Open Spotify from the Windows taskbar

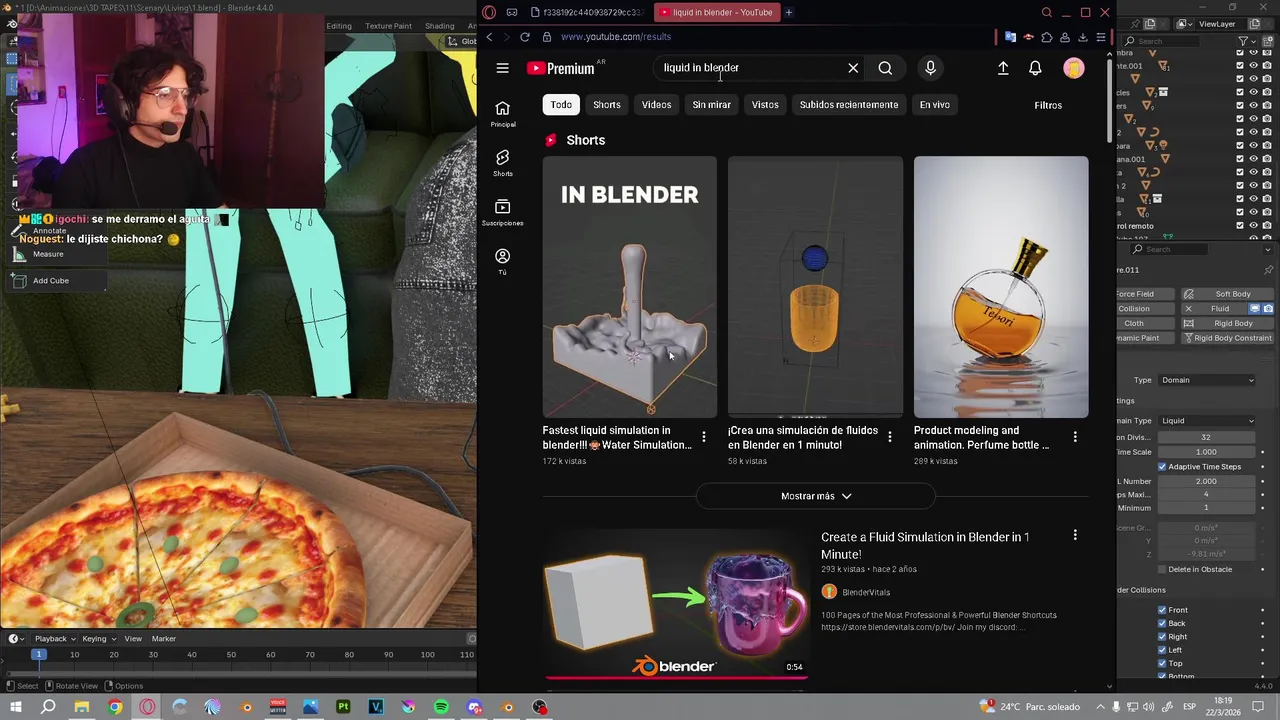441,707
